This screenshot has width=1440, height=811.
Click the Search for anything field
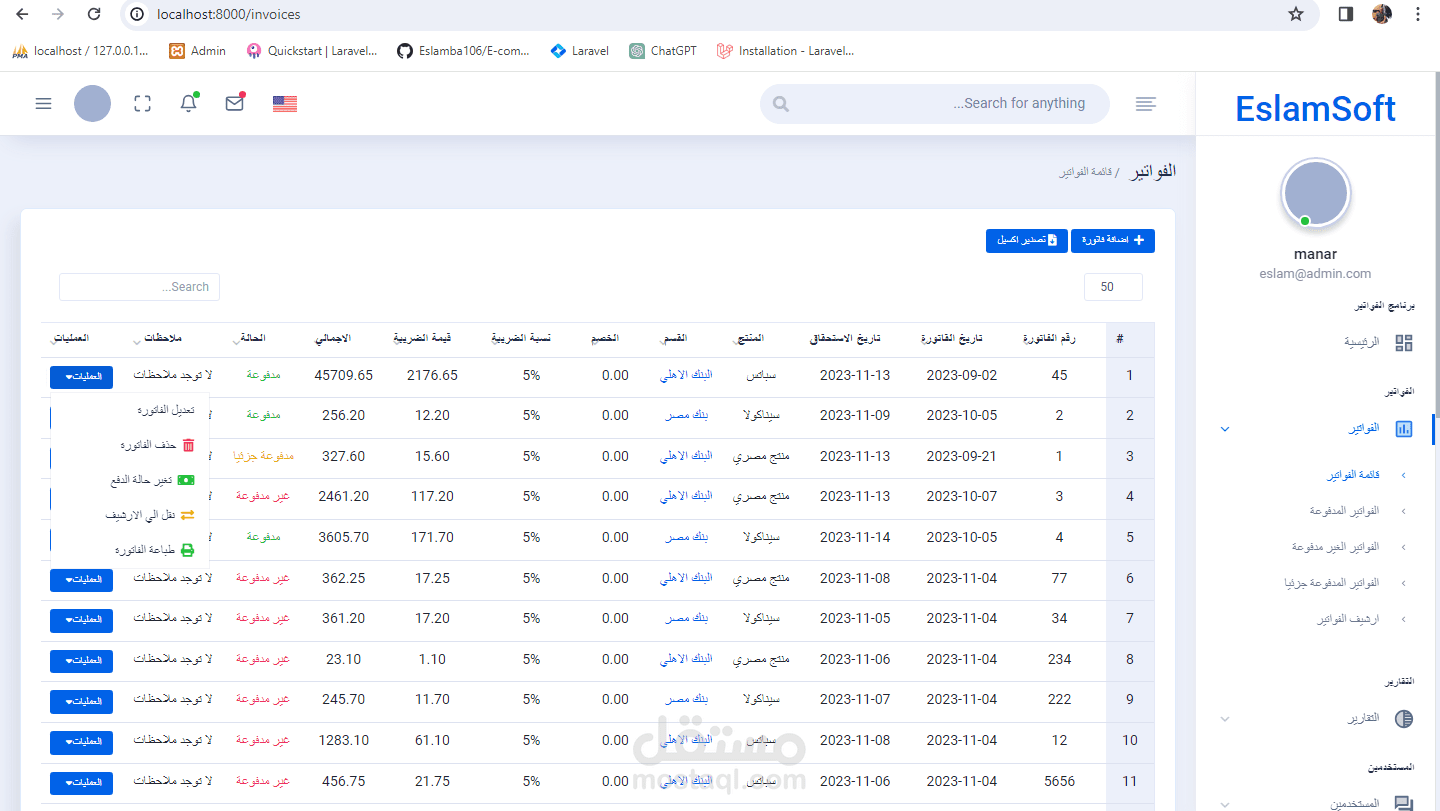[935, 103]
